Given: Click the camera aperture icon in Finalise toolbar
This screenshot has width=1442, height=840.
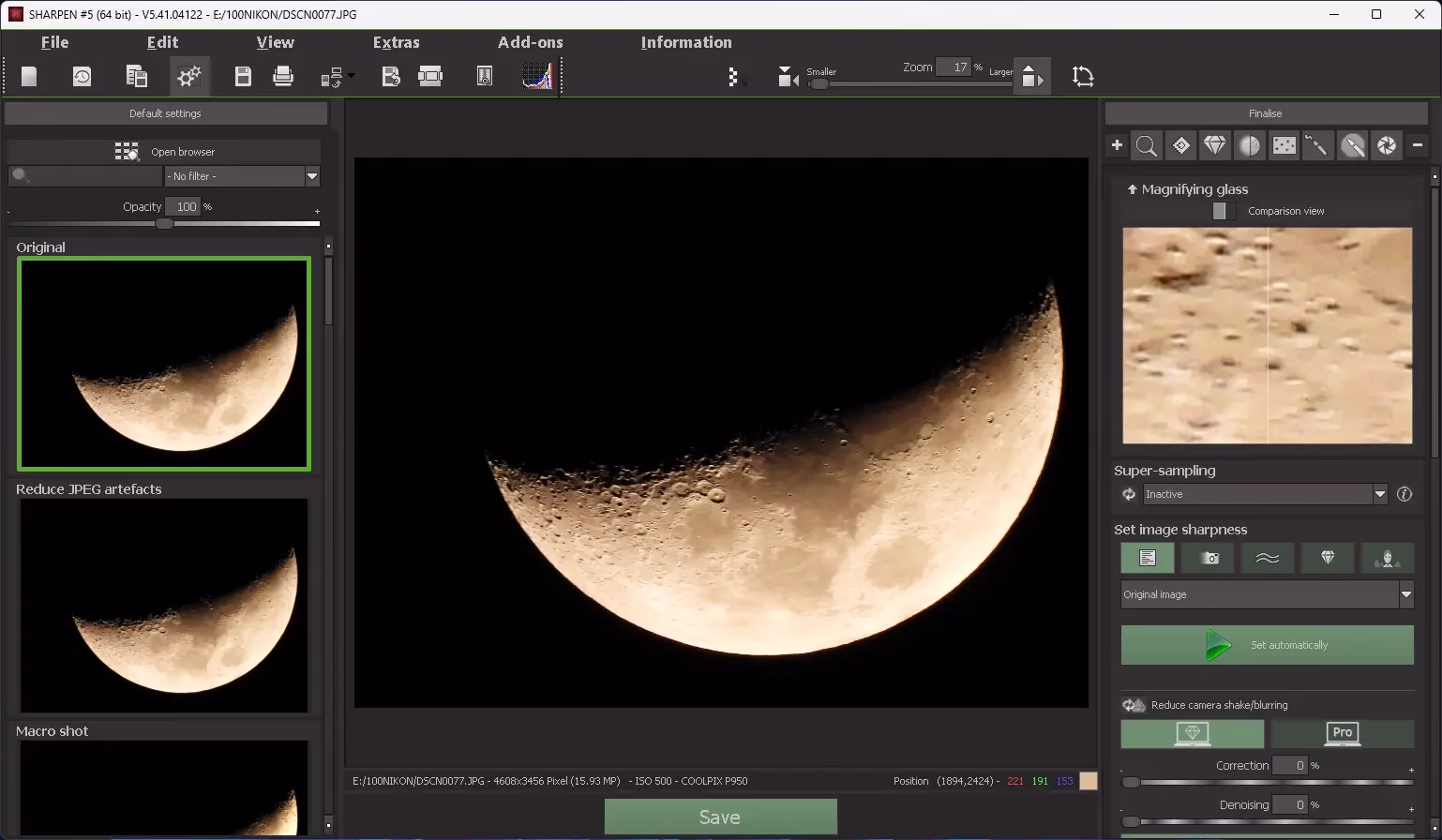Looking at the screenshot, I should pyautogui.click(x=1386, y=145).
